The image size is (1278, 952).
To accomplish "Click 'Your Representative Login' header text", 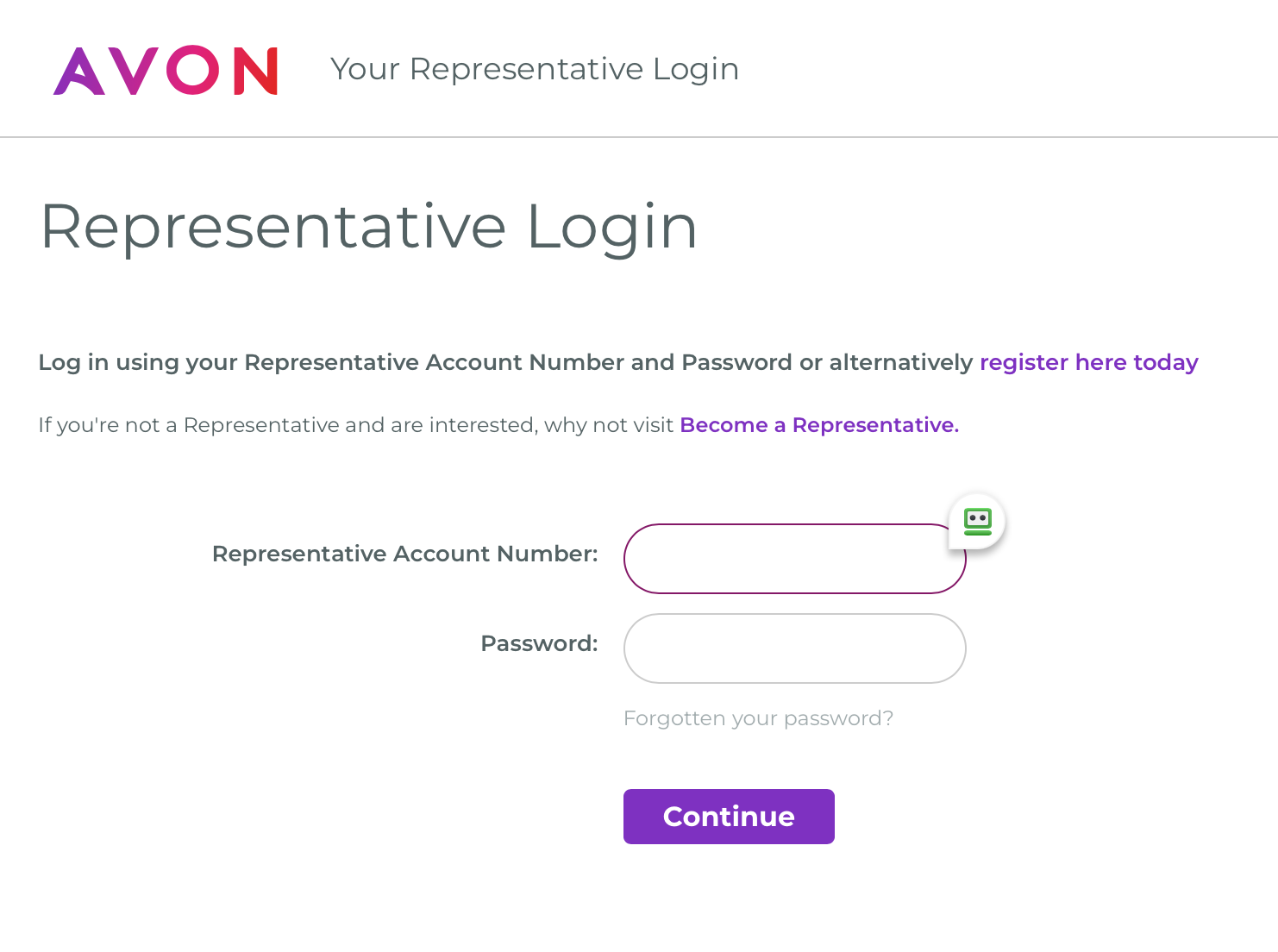I will [x=535, y=69].
